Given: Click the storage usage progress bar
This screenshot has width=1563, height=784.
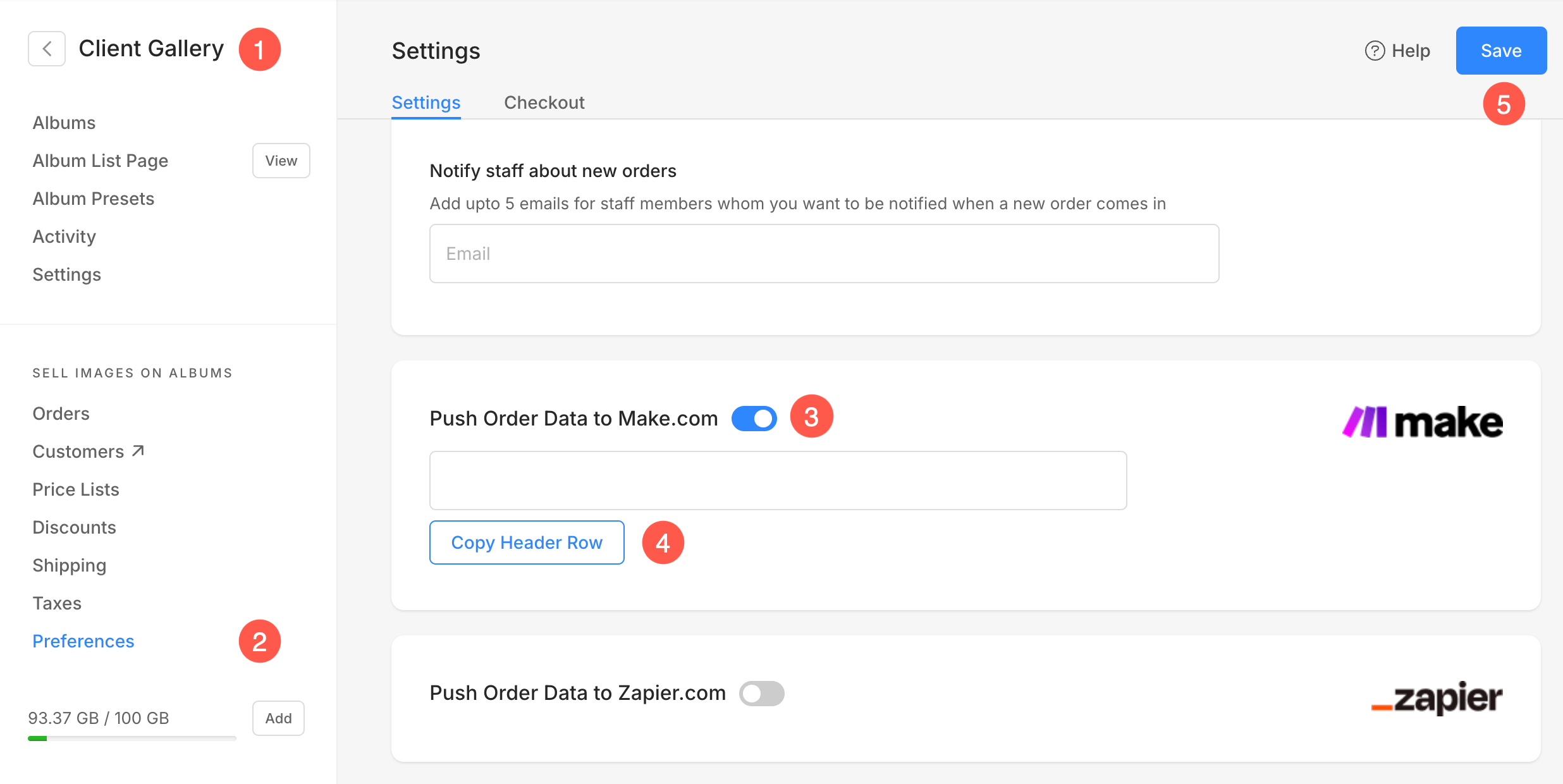Looking at the screenshot, I should 132,738.
